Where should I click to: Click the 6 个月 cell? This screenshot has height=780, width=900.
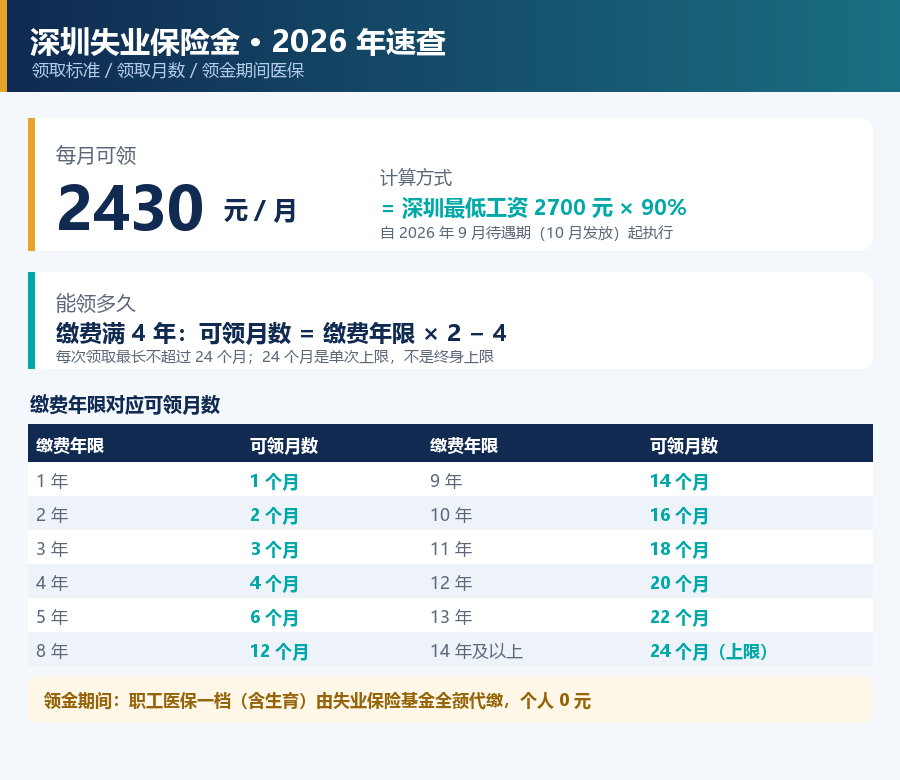(274, 617)
